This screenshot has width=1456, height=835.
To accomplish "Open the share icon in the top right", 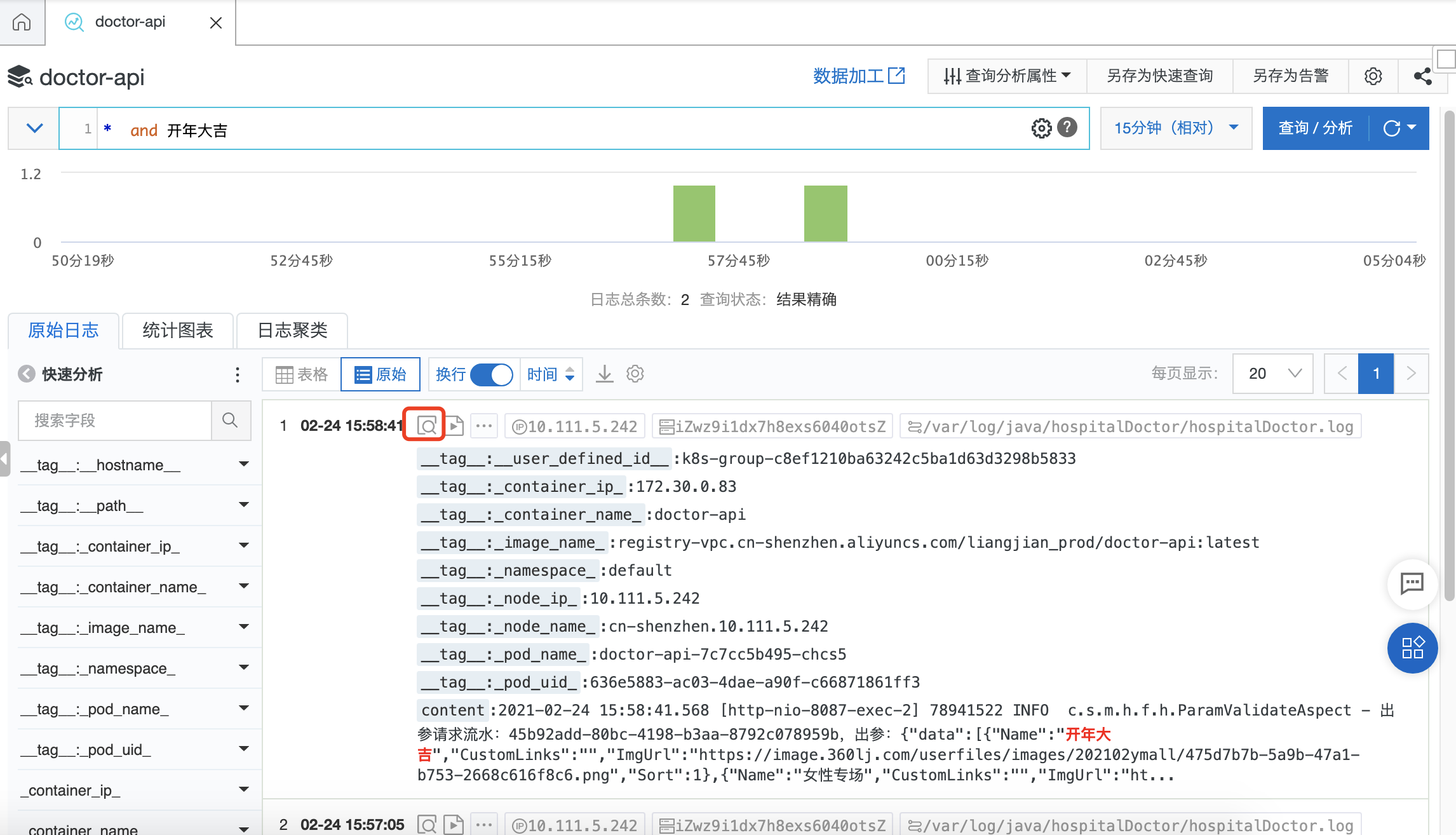I will tap(1422, 76).
